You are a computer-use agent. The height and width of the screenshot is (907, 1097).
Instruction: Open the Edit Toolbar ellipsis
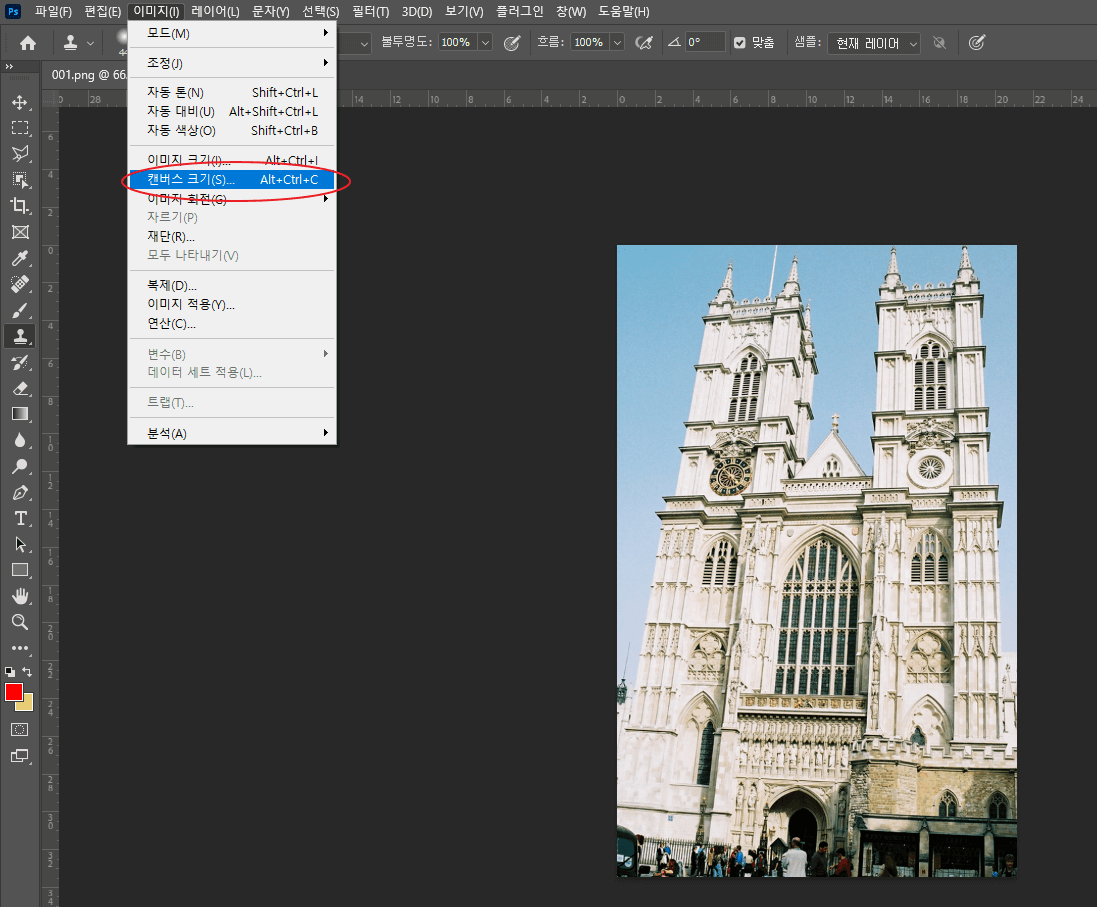[x=20, y=648]
